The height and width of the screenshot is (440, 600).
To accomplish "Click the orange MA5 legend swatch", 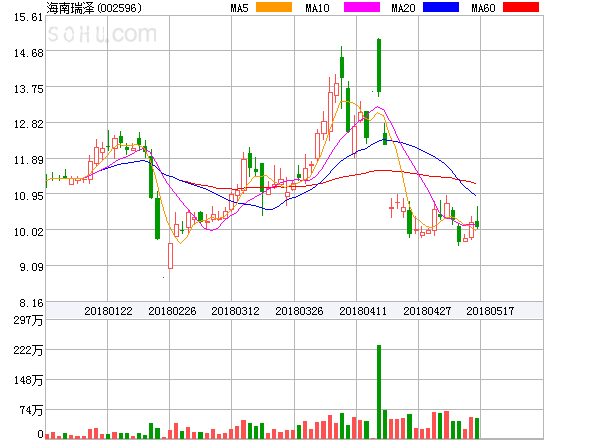I will coord(274,7).
